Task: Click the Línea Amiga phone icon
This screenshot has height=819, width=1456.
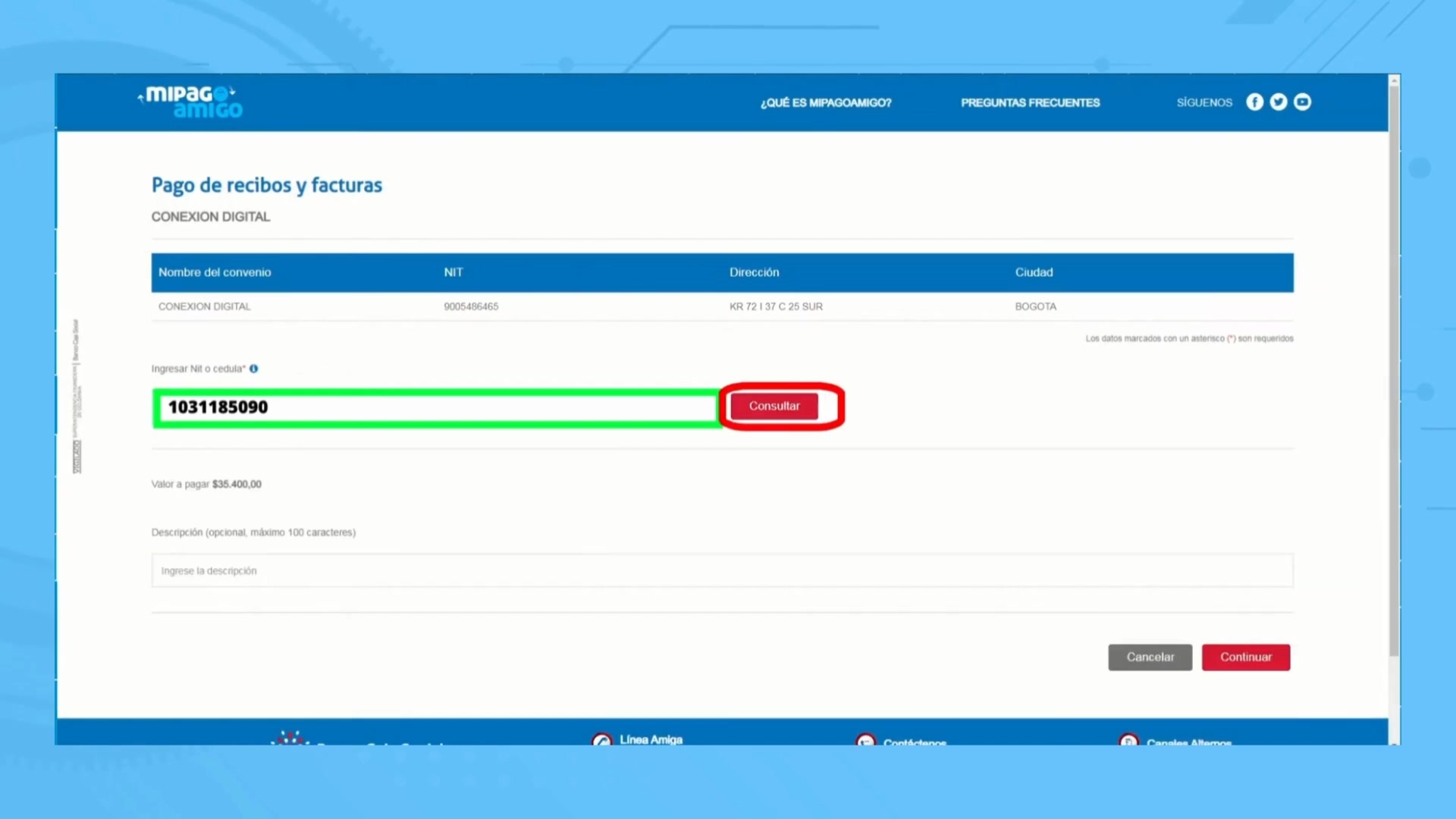Action: tap(602, 739)
